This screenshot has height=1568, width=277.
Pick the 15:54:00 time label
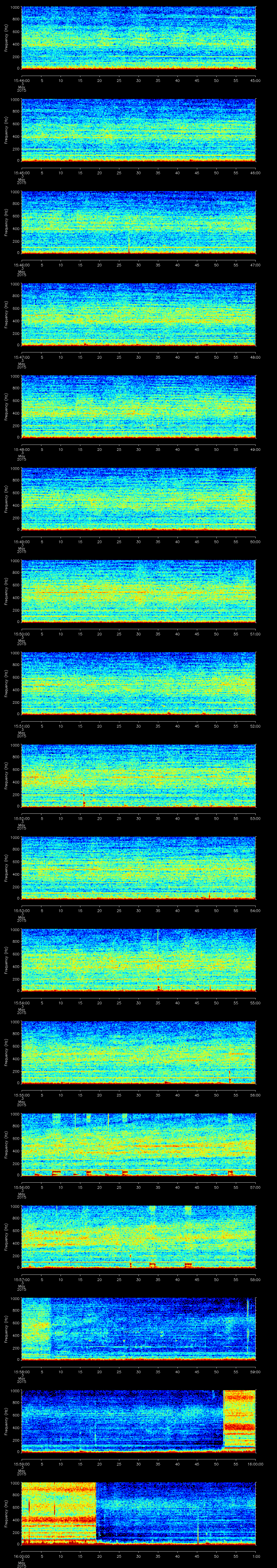21,1003
